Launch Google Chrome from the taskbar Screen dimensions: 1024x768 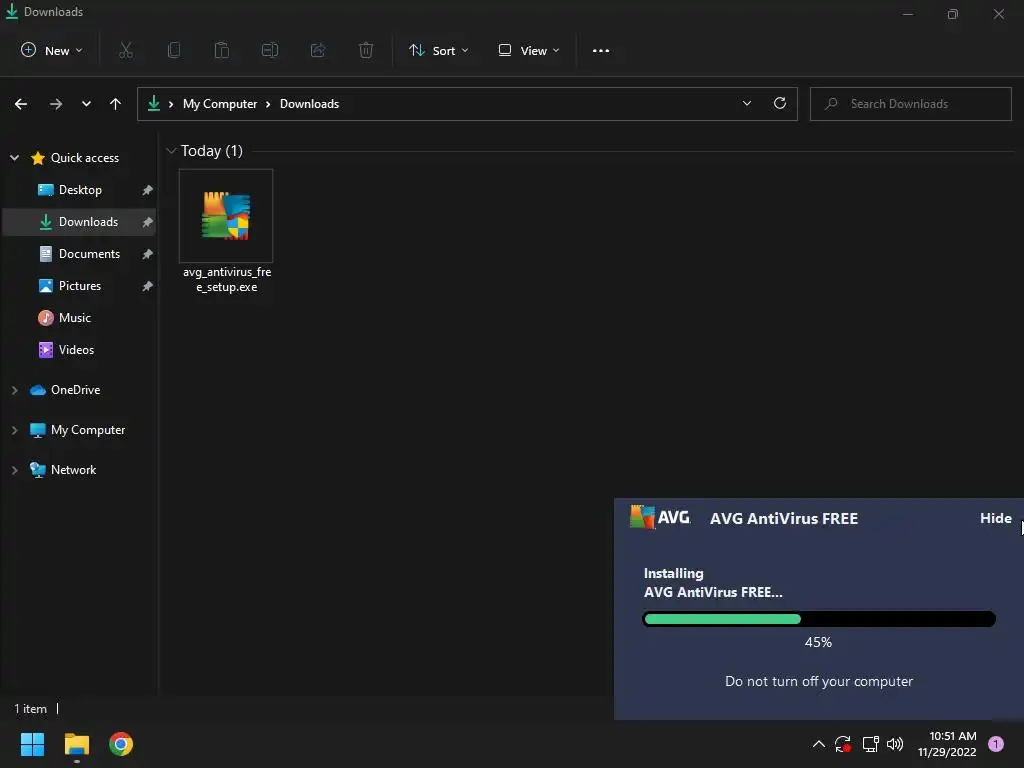tap(121, 744)
